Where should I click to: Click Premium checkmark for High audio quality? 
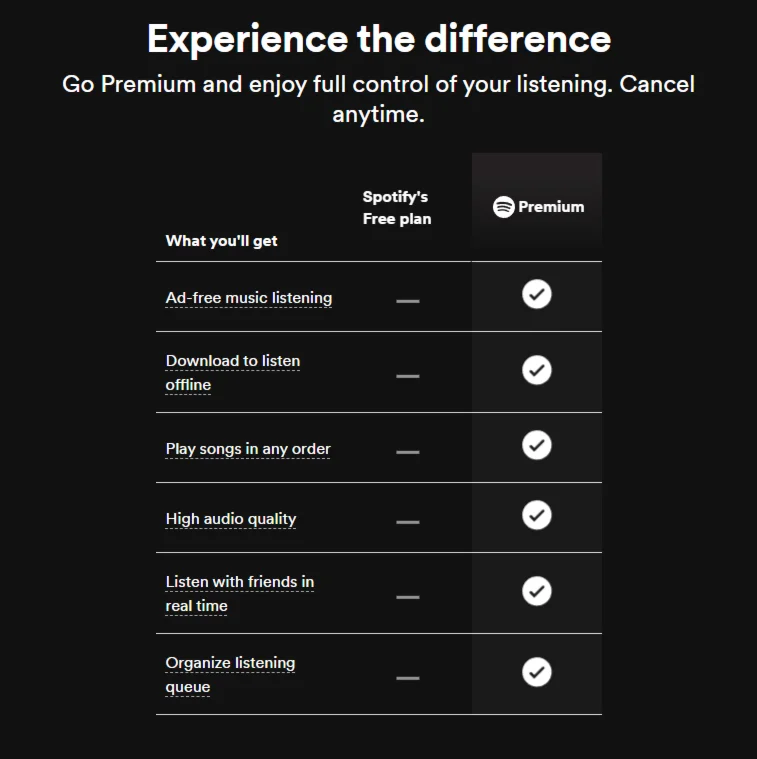(537, 515)
